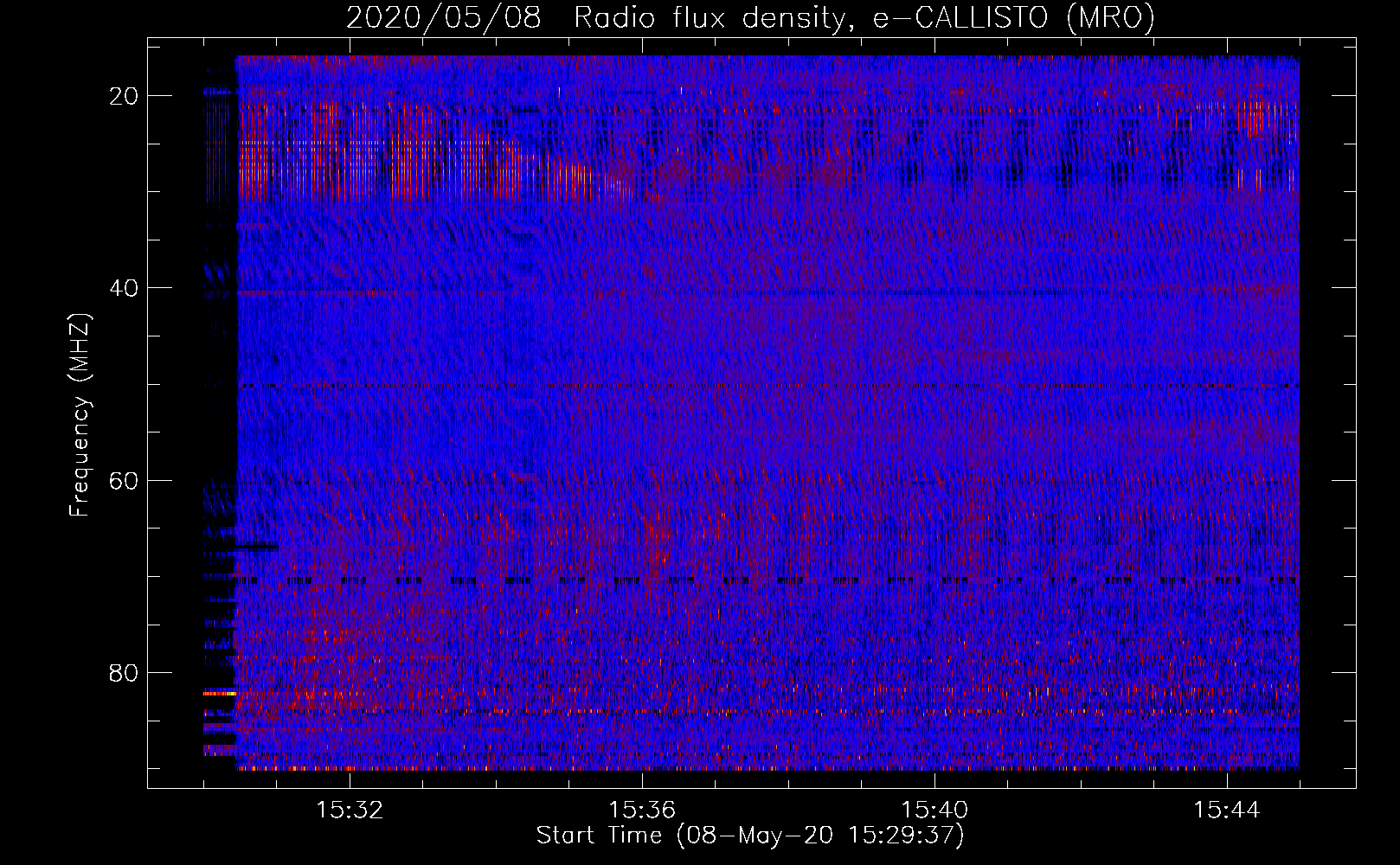The image size is (1400, 865).
Task: Click the 60 MHz frequency tick label
Action: [125, 480]
